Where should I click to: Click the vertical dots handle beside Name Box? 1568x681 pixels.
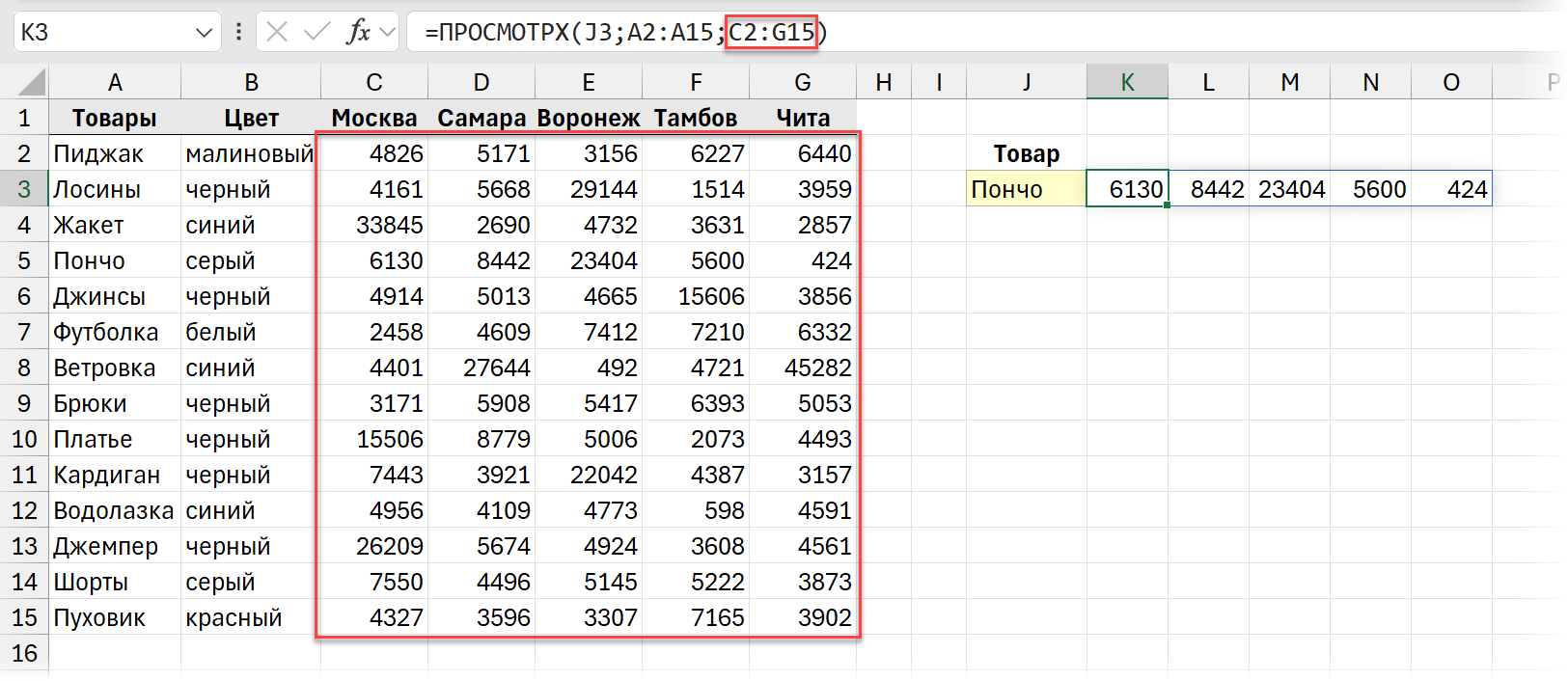click(x=238, y=32)
